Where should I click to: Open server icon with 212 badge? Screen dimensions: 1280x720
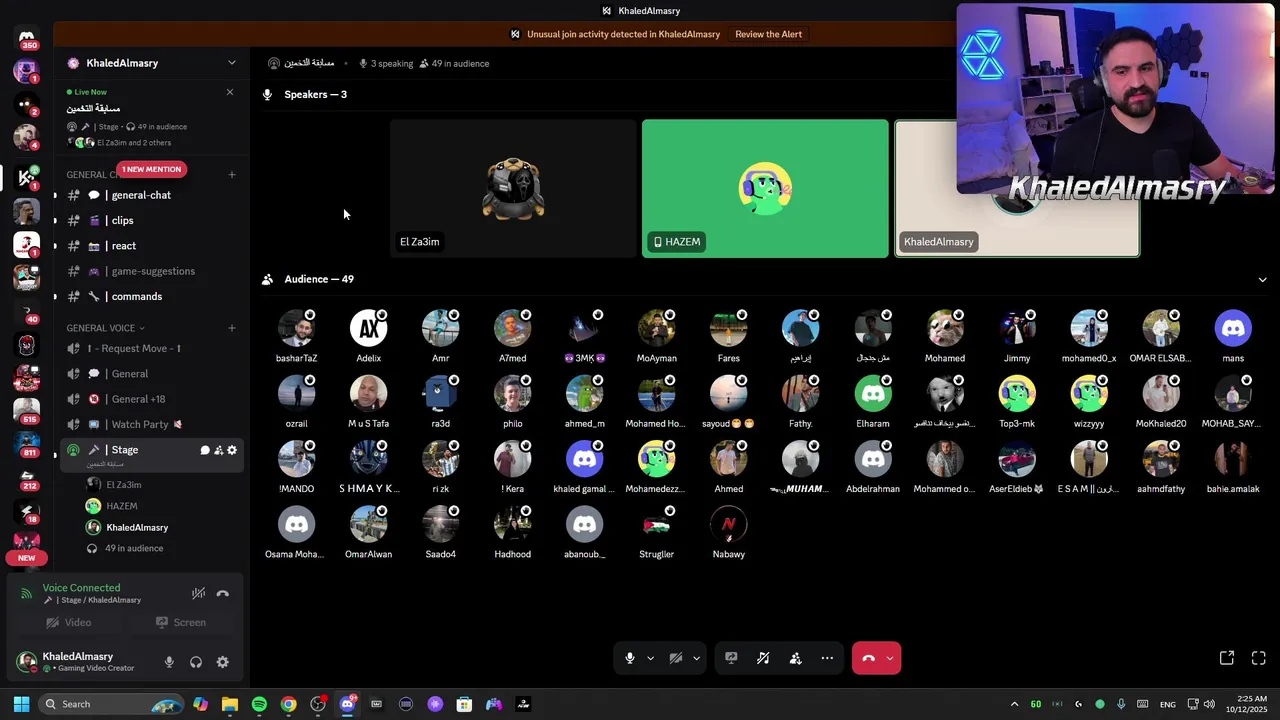(x=27, y=478)
